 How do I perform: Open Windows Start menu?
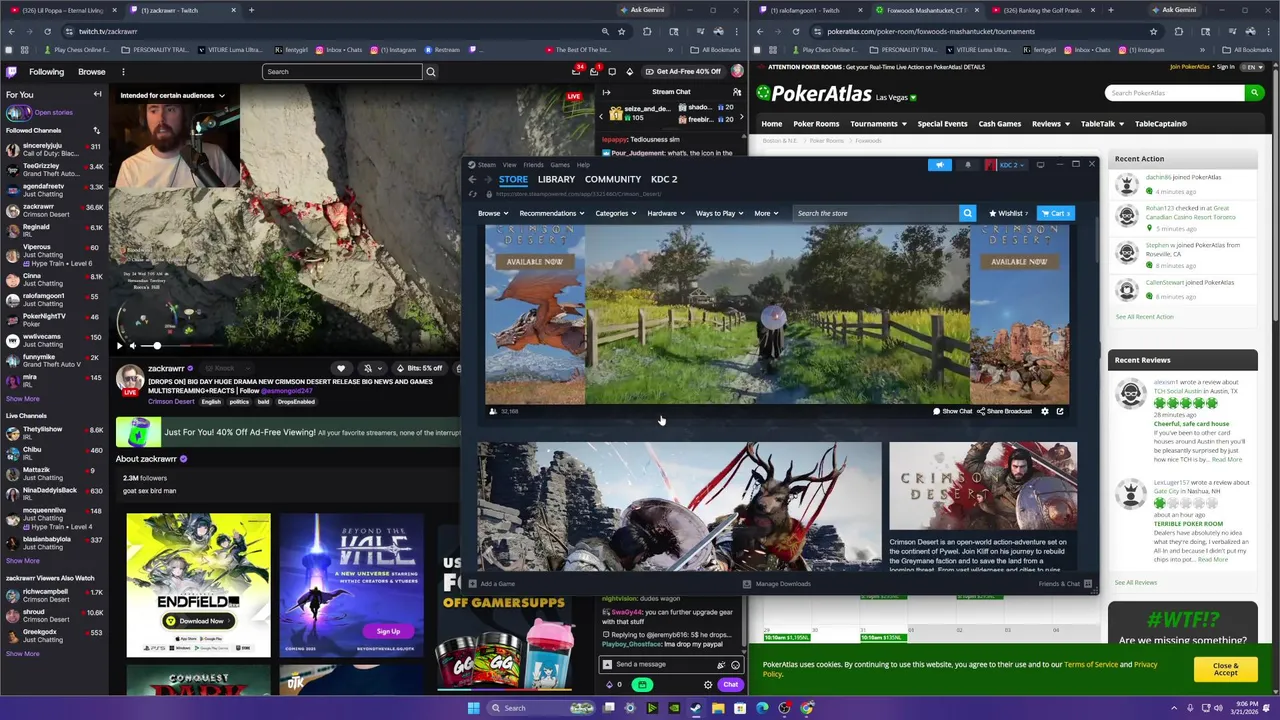click(x=473, y=708)
